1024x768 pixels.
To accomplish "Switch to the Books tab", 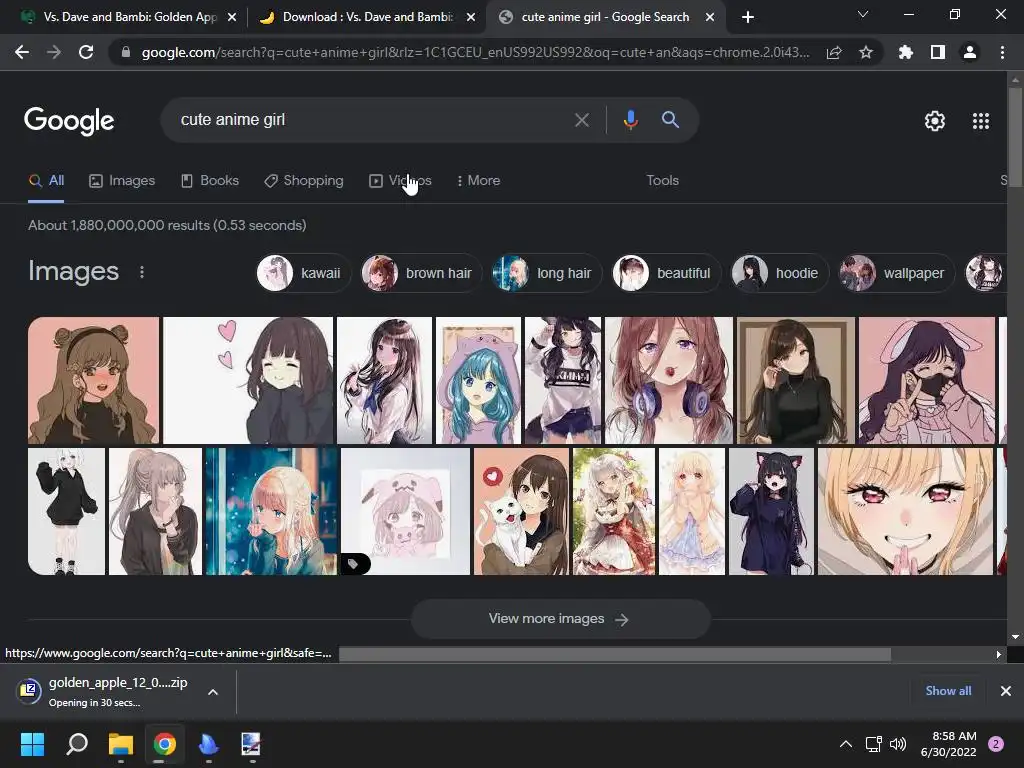I will [x=210, y=180].
